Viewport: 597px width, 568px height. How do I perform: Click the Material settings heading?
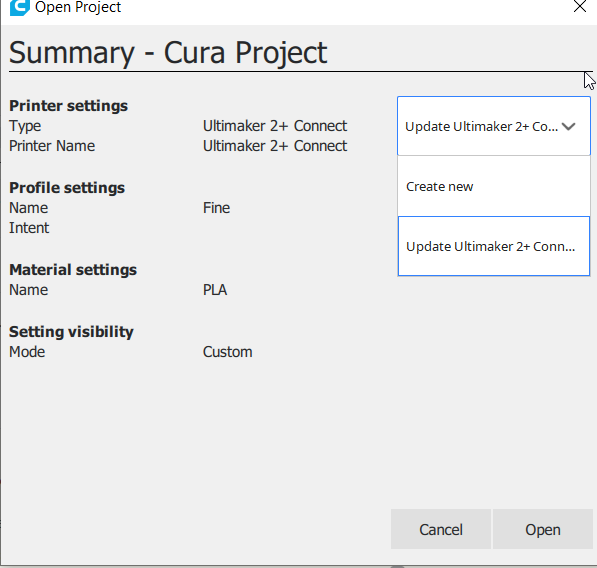pyautogui.click(x=73, y=270)
